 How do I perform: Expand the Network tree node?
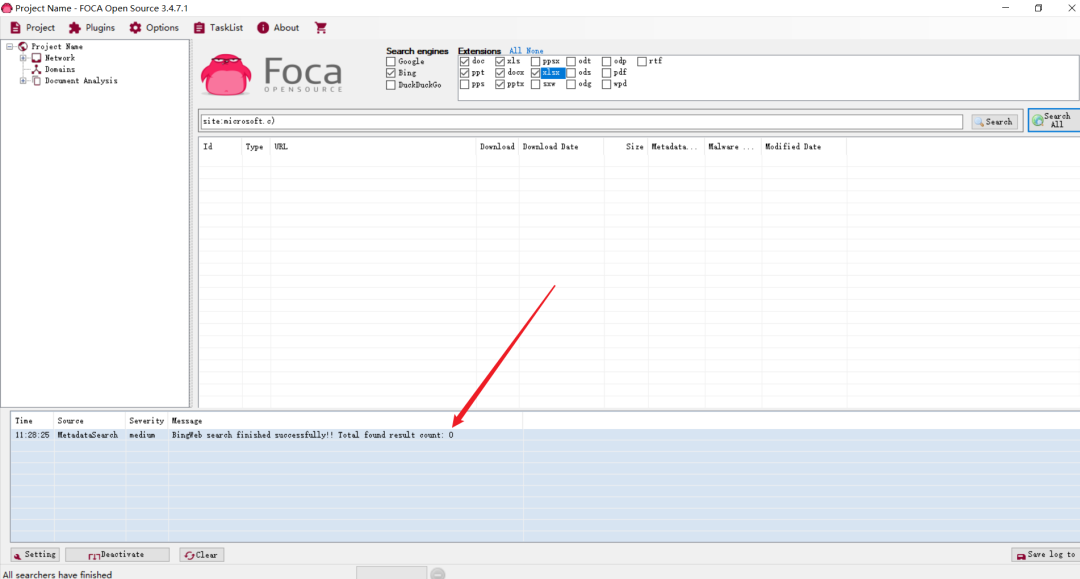tap(23, 58)
